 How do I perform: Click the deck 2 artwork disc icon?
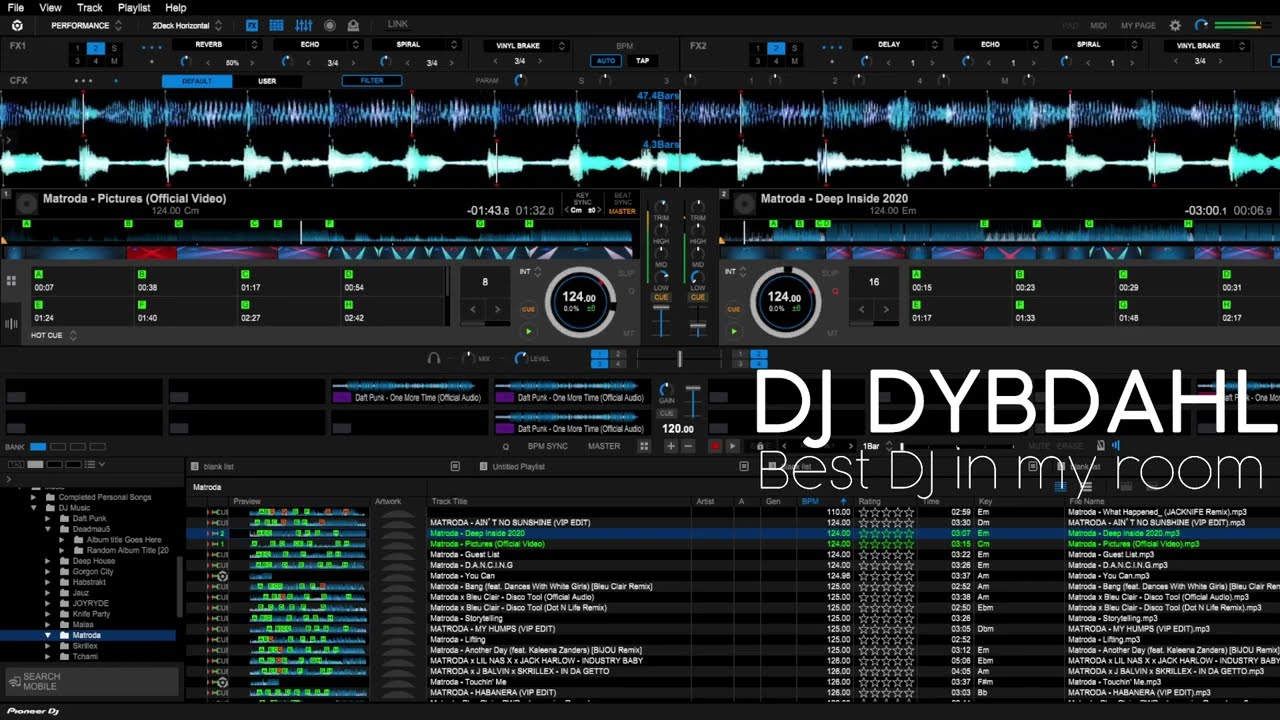pos(744,204)
